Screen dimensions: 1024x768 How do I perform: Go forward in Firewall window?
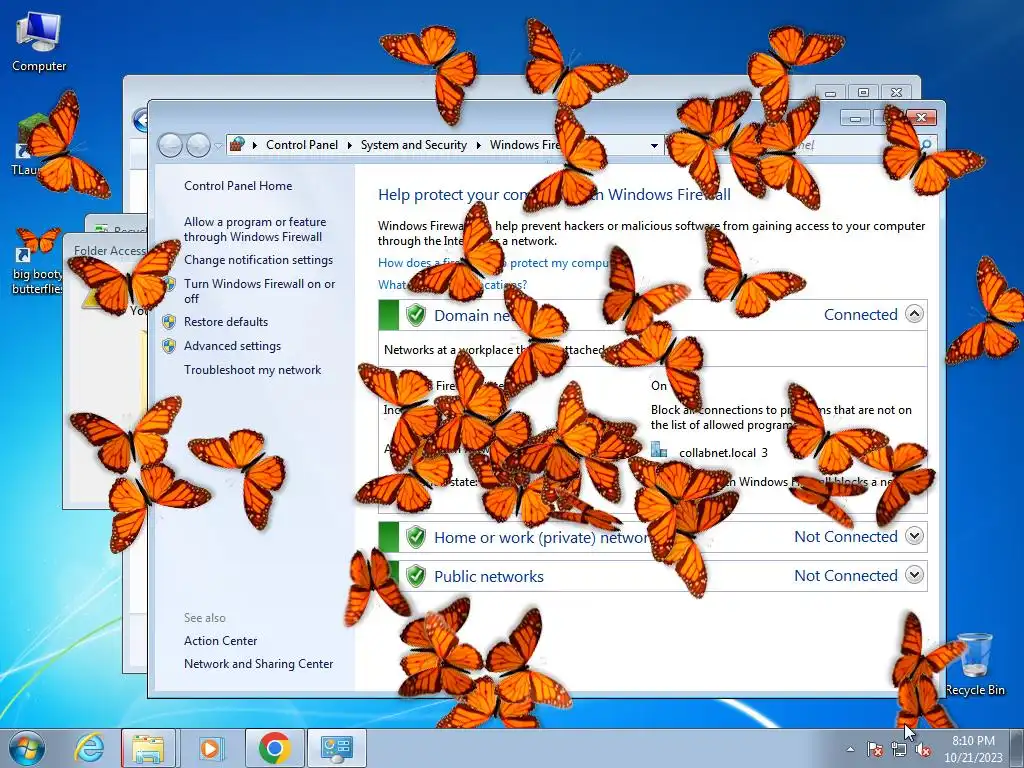click(x=199, y=145)
